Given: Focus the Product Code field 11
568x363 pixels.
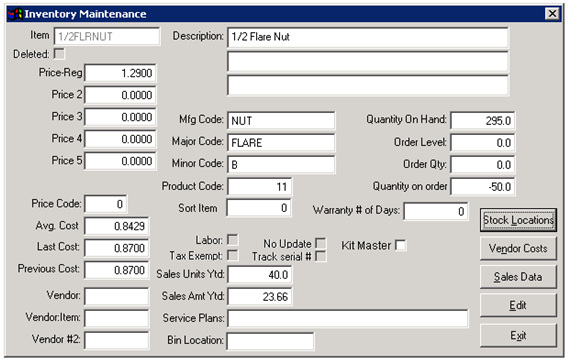Looking at the screenshot, I should coord(259,187).
